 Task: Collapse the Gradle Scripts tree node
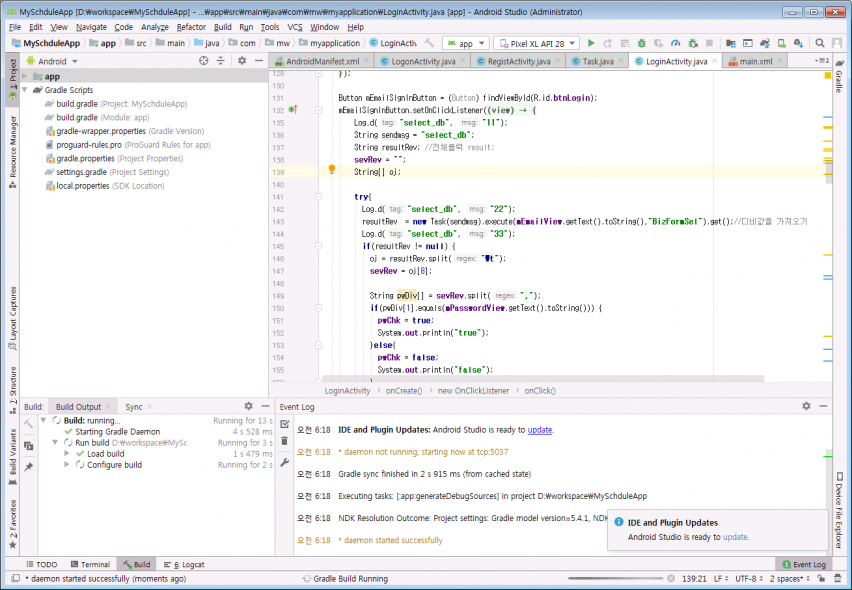[25, 90]
